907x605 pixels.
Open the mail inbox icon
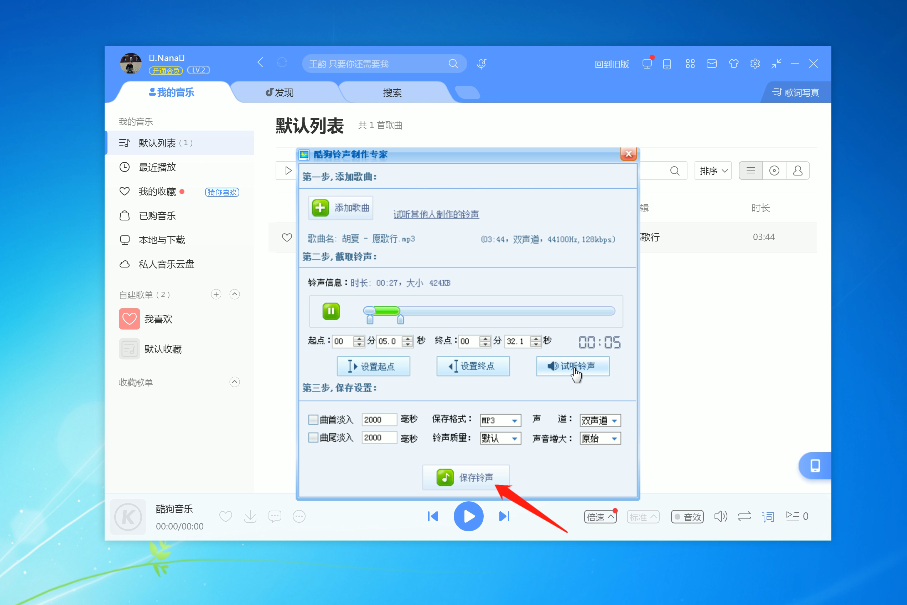[x=712, y=64]
